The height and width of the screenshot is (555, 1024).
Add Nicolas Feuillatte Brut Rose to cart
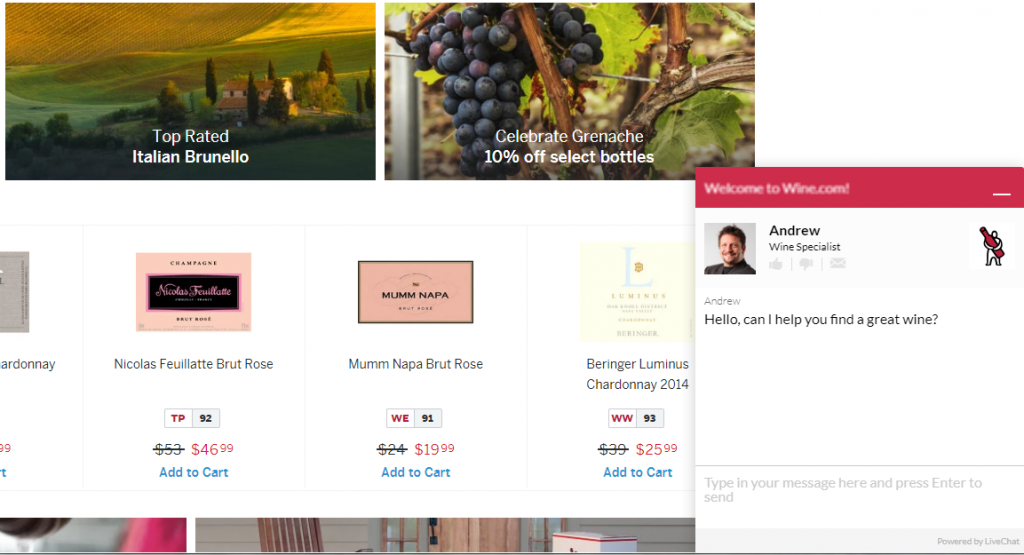coord(194,472)
